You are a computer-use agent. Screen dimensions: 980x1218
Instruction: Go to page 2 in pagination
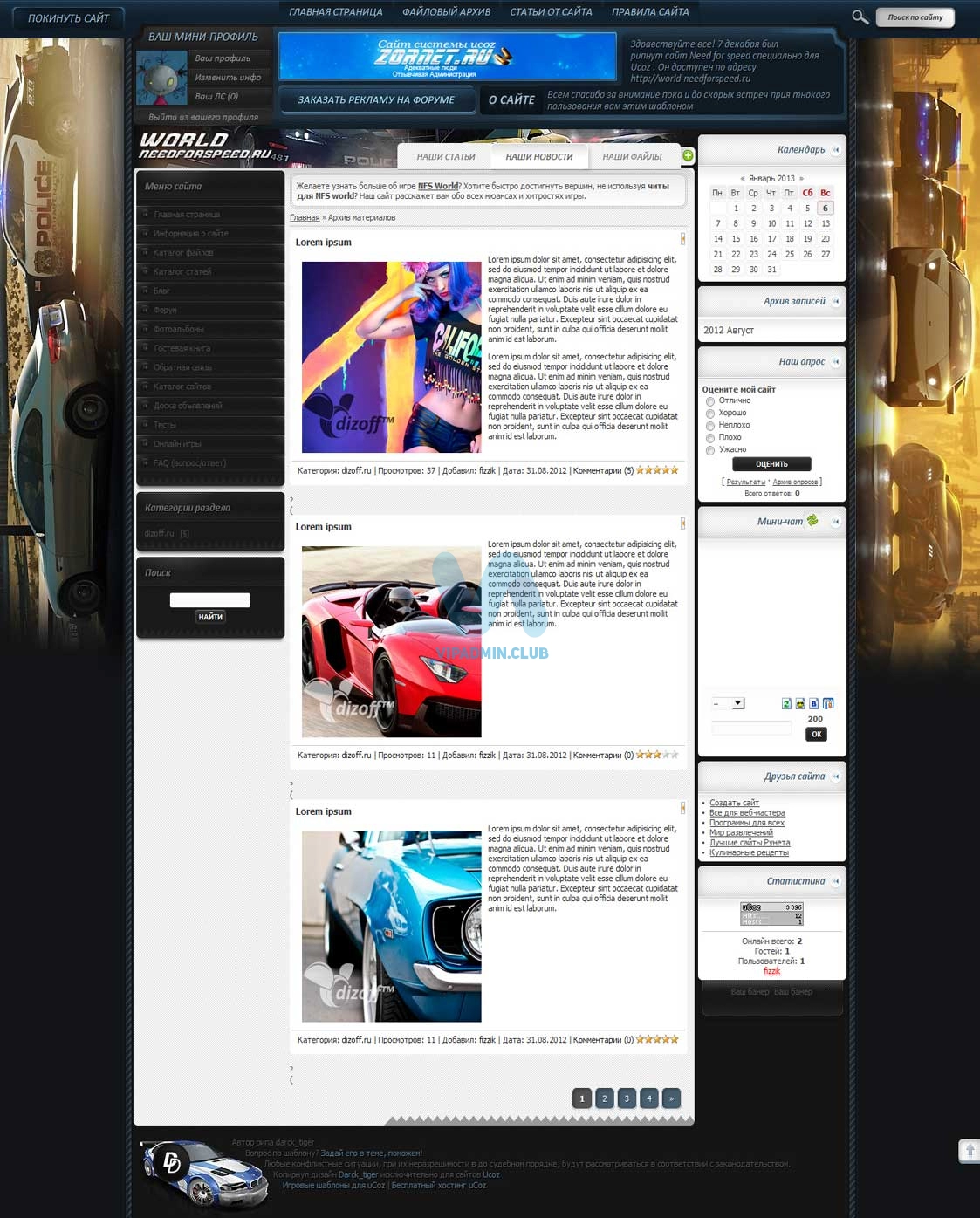[x=604, y=1098]
